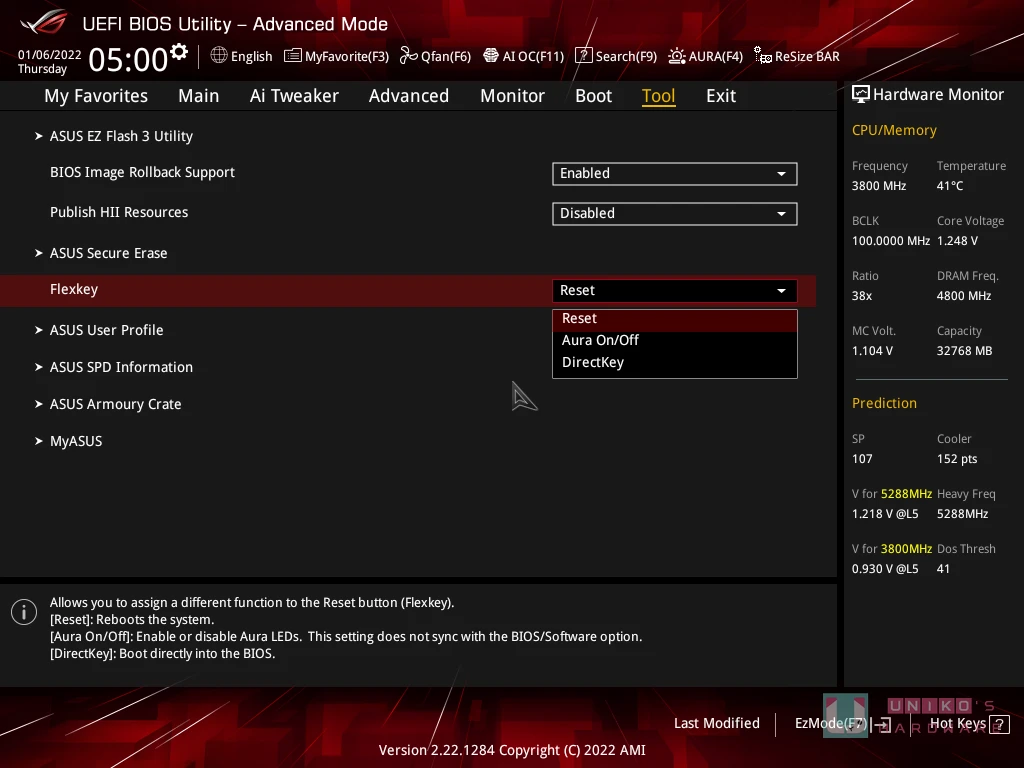The width and height of the screenshot is (1024, 768).
Task: Click the 41°C temperature value
Action: [950, 186]
